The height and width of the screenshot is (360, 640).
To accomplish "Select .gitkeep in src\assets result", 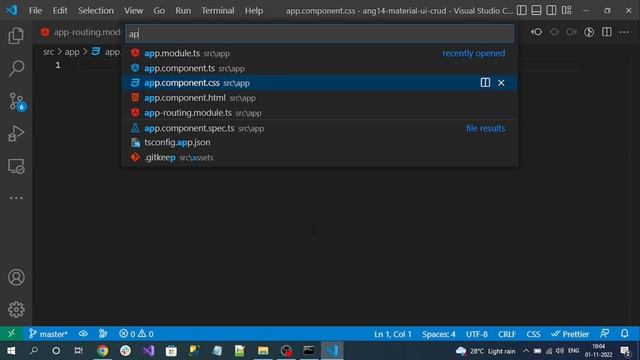I will tap(320, 157).
